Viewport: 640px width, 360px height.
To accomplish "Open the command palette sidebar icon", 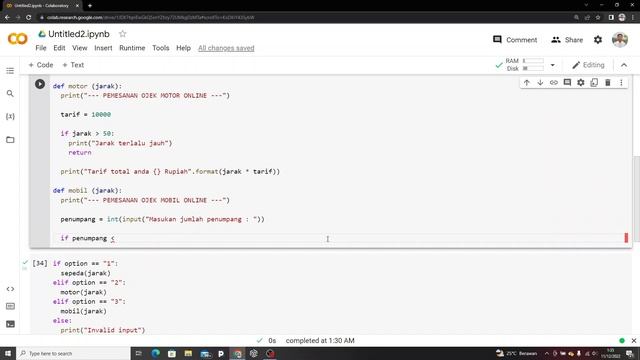I will [x=10, y=306].
